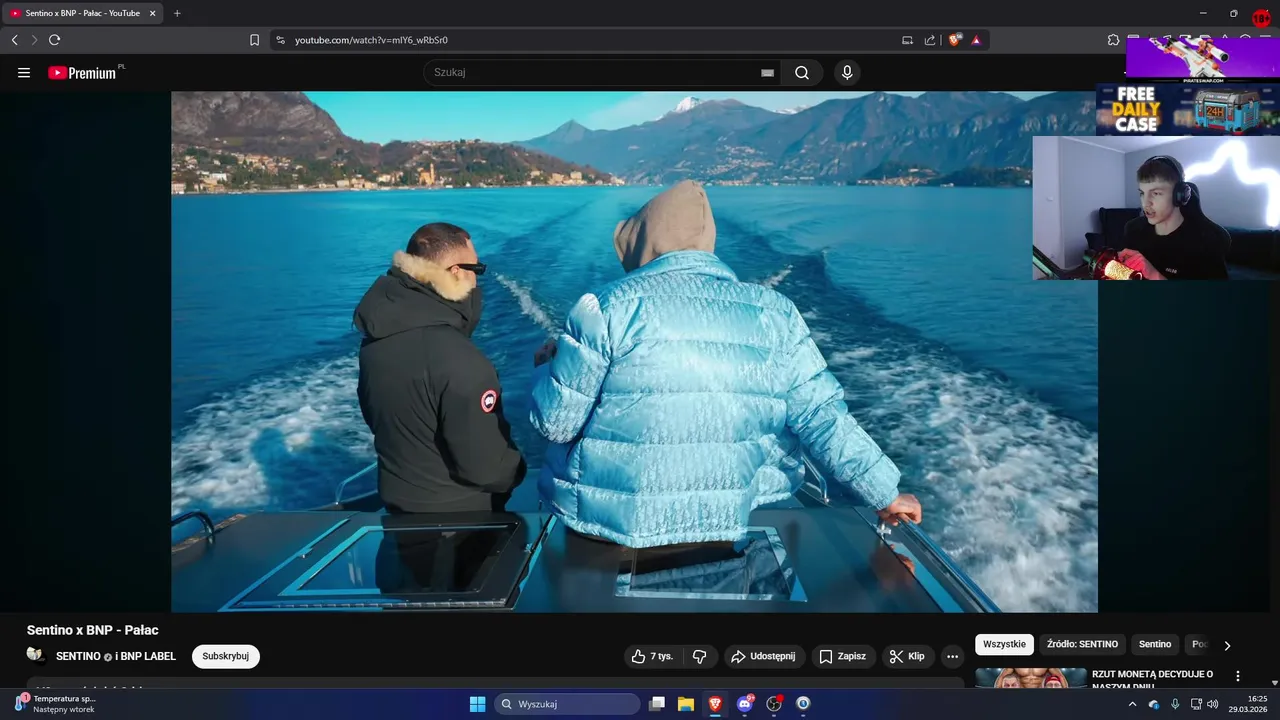This screenshot has height=720, width=1280.
Task: Click the Udostępnij share button
Action: (x=764, y=656)
